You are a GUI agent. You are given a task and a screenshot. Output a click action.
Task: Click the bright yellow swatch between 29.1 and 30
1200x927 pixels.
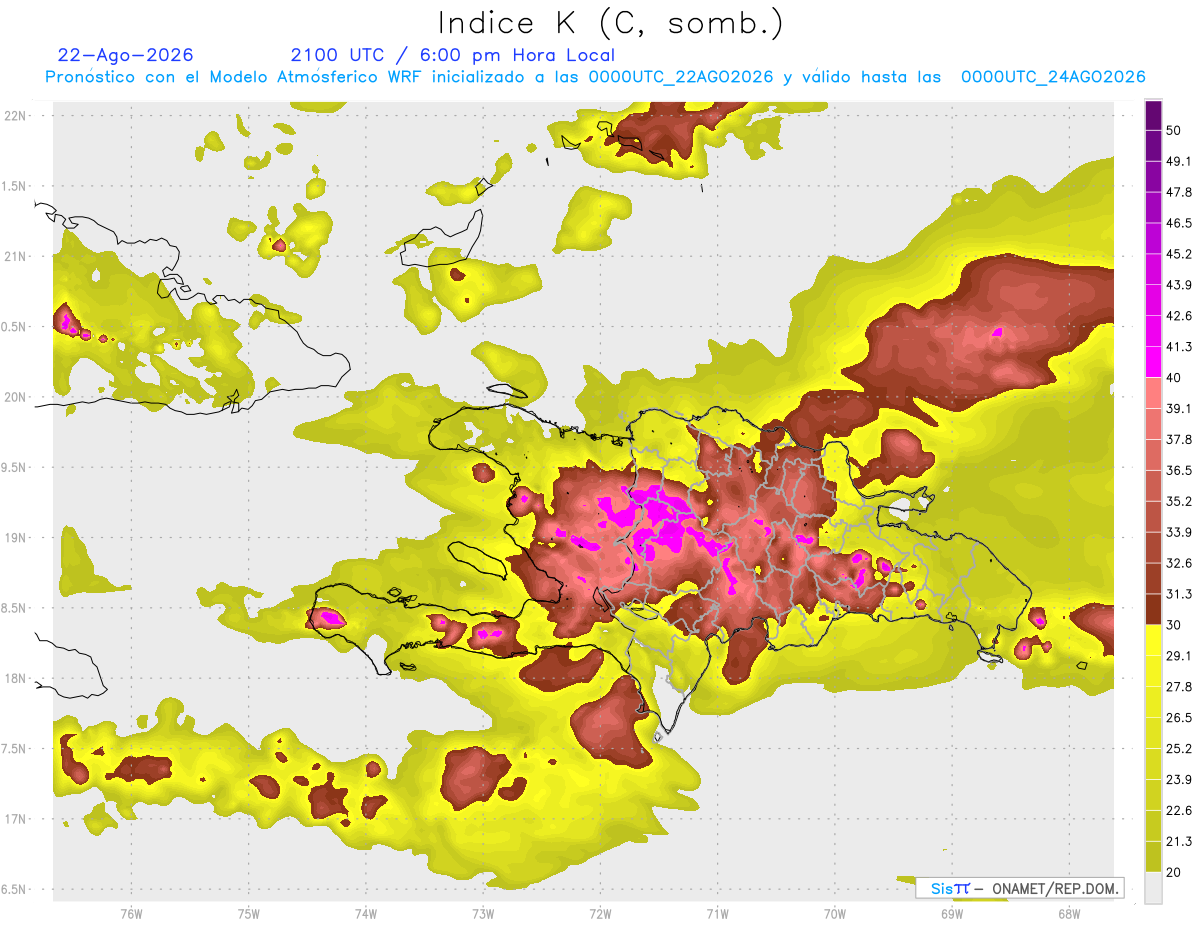[x=1153, y=640]
